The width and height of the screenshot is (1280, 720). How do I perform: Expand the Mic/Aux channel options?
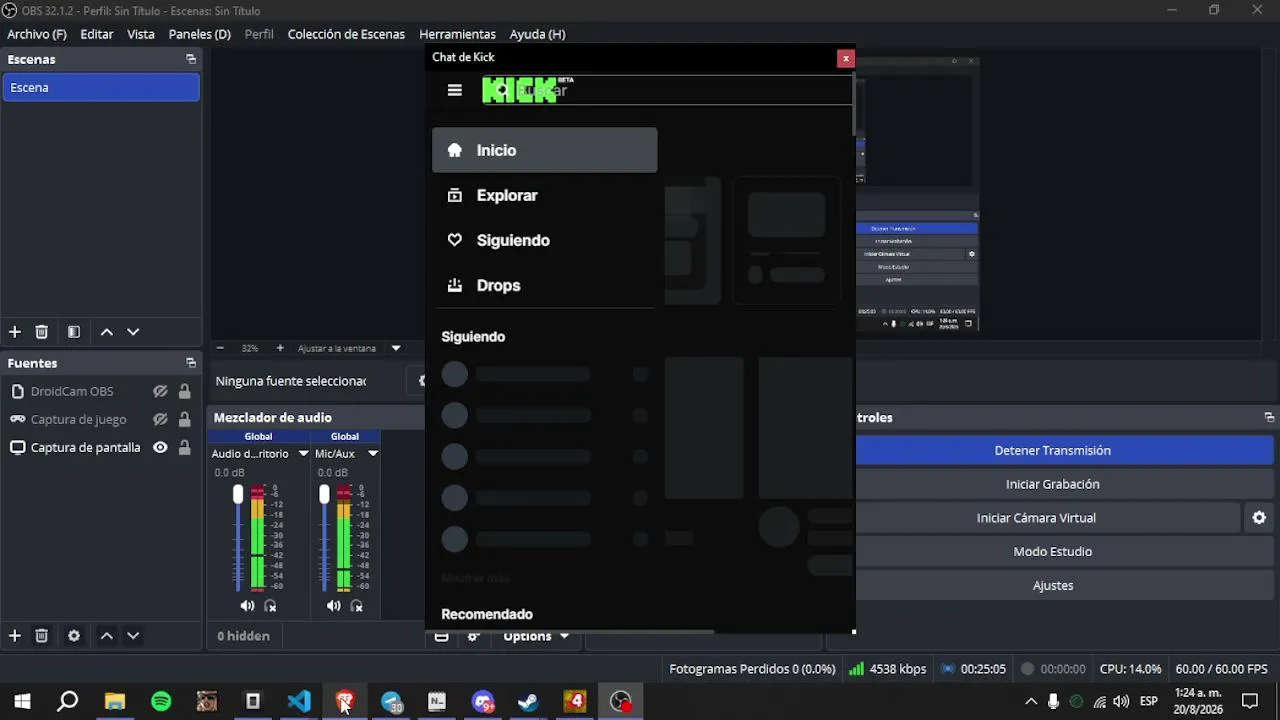[372, 454]
